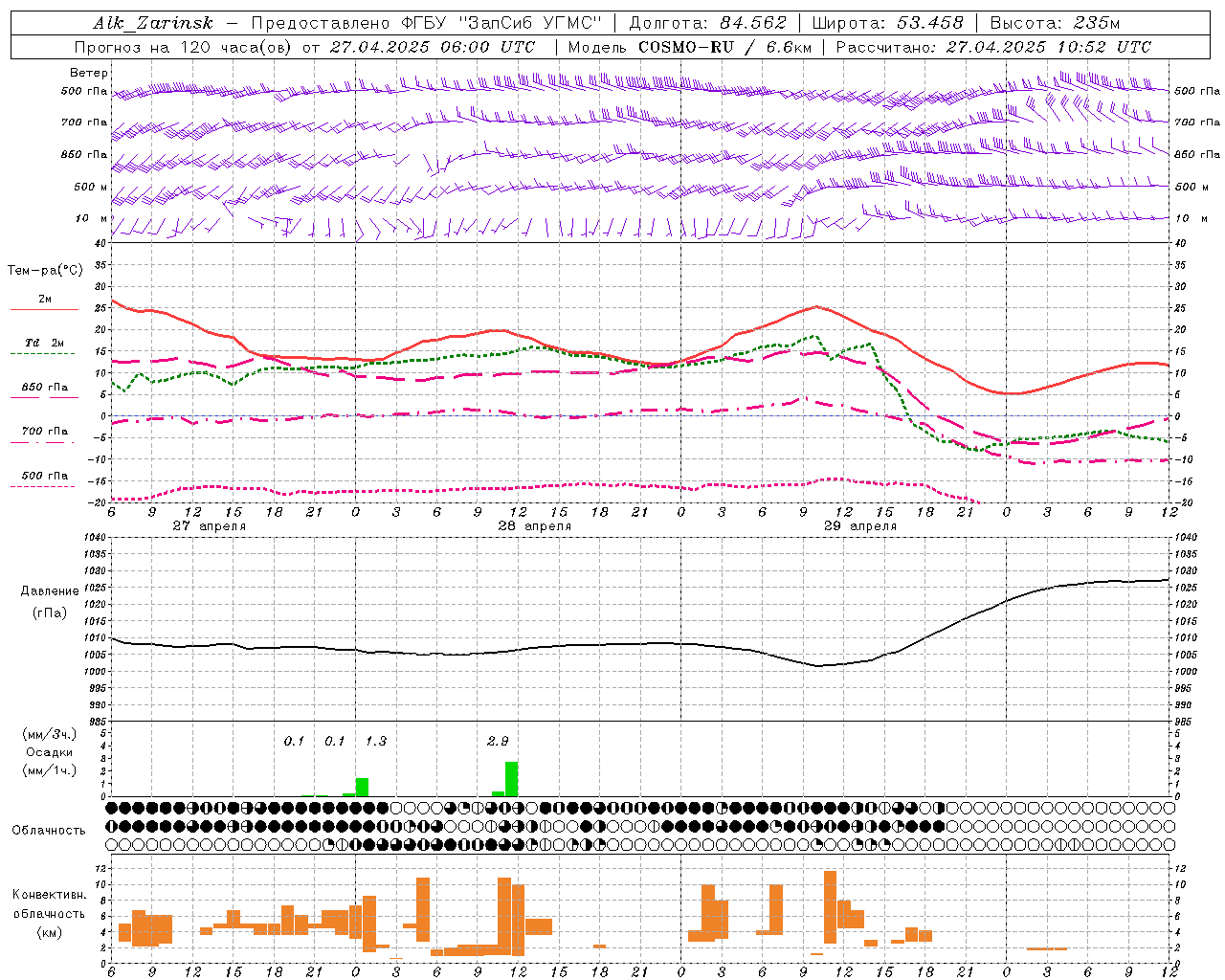Viewport: 1225px width, 980px height.
Task: Click the Td 2м dew point legend entry
Action: (x=45, y=344)
